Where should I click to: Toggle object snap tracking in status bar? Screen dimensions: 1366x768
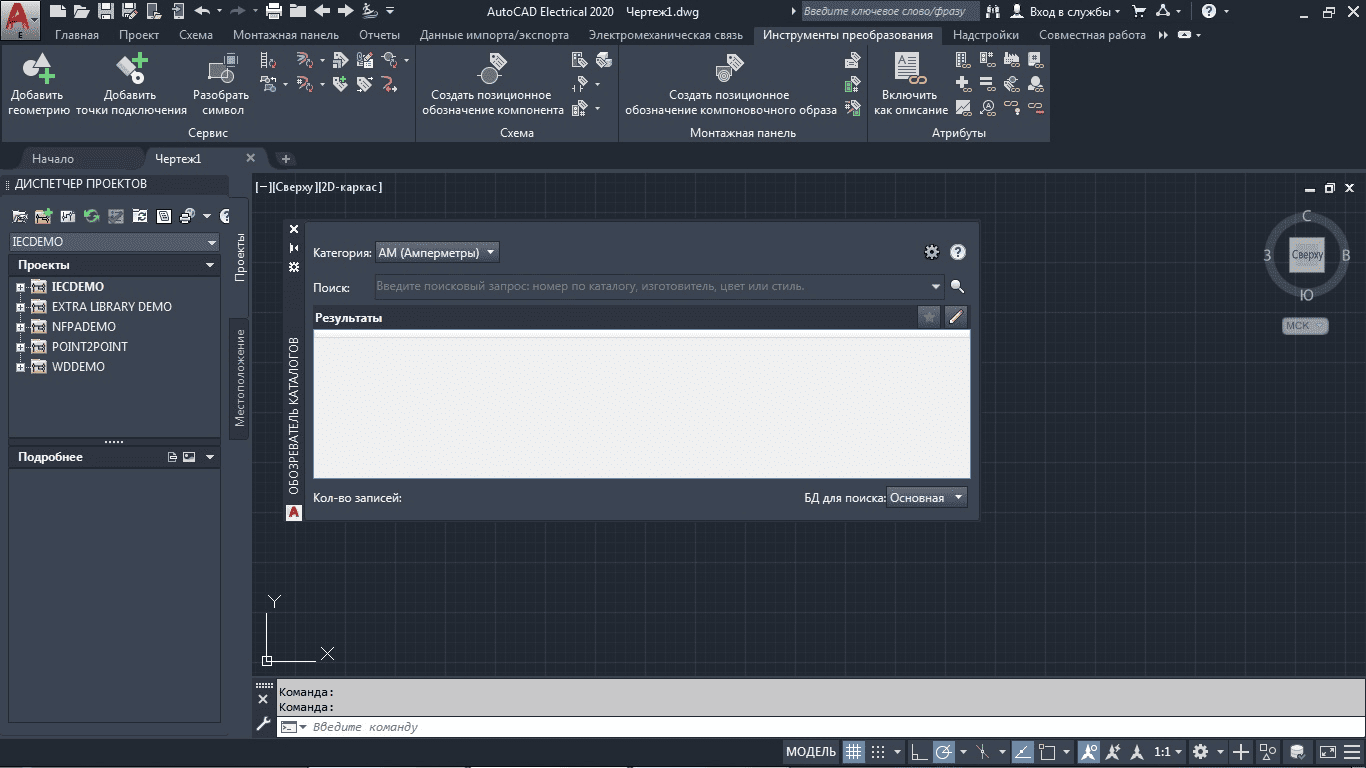[1022, 751]
